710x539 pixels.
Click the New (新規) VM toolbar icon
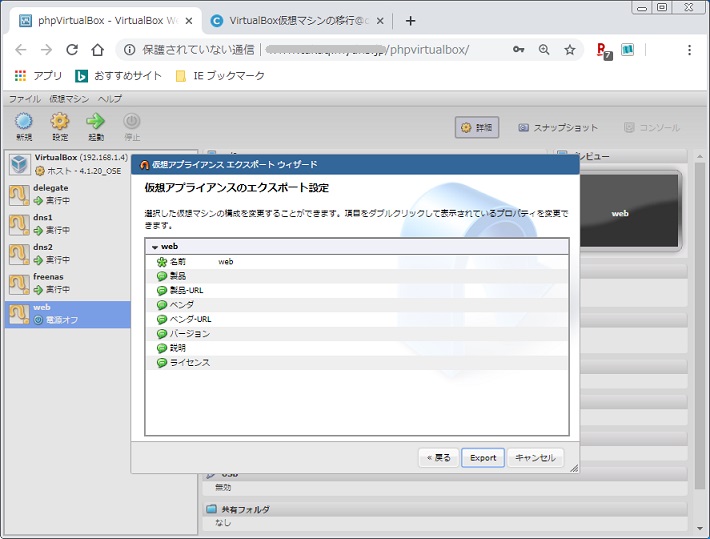tap(24, 127)
